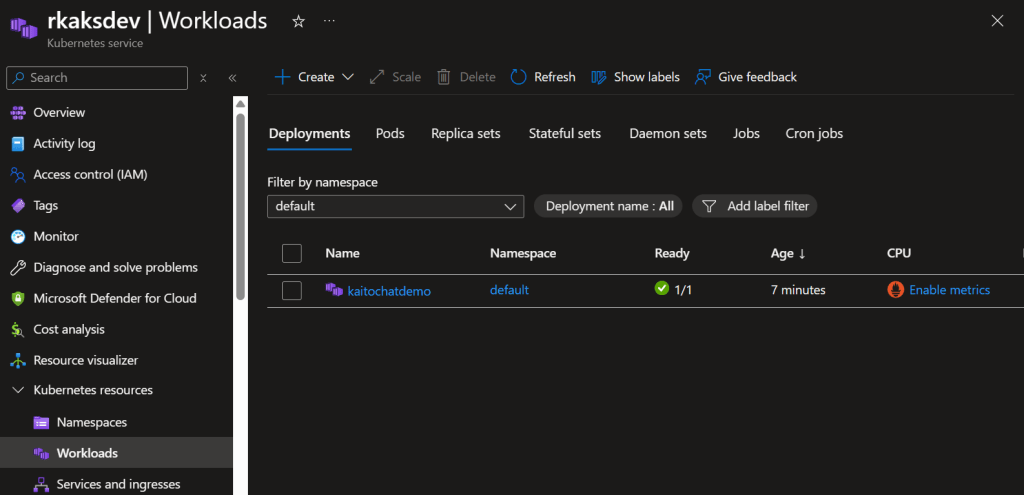Open the Filter by namespace dropdown
Viewport: 1024px width, 495px height.
click(395, 206)
